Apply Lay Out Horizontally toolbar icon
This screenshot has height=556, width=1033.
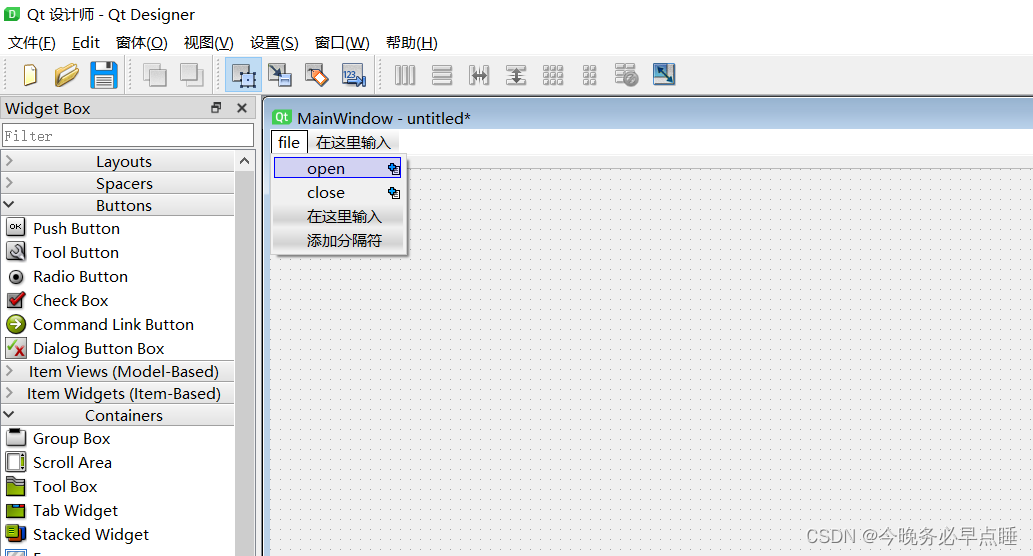[405, 75]
